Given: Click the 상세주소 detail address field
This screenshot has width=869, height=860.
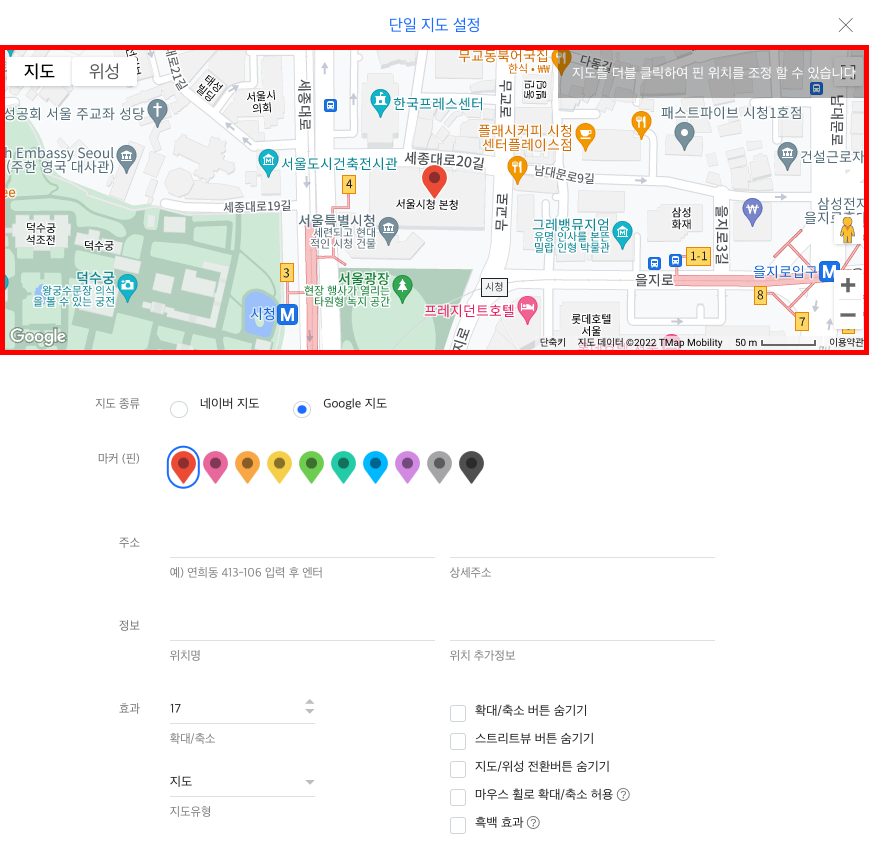Looking at the screenshot, I should (582, 543).
